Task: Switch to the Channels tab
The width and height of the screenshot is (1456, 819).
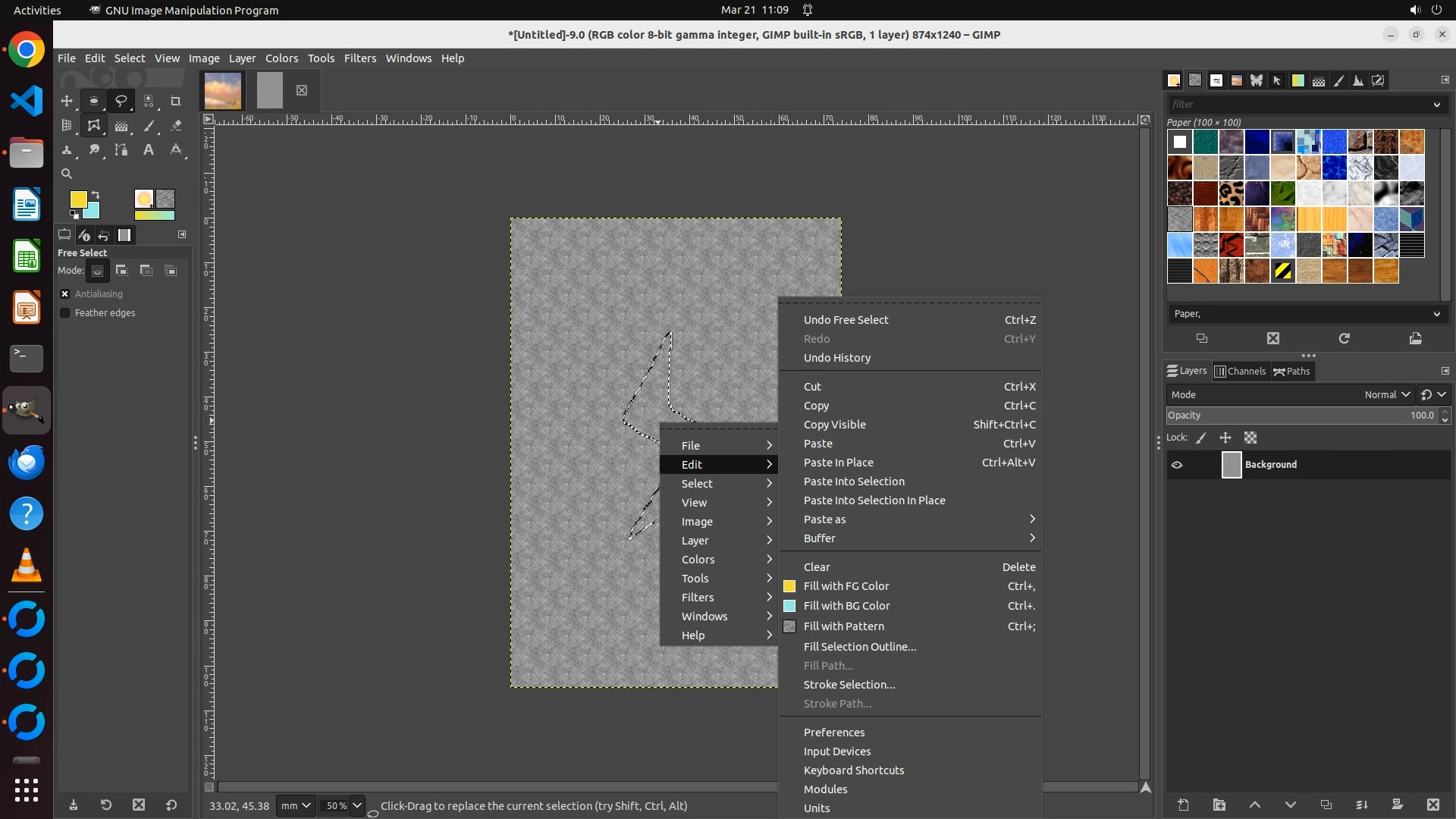Action: click(x=1241, y=371)
